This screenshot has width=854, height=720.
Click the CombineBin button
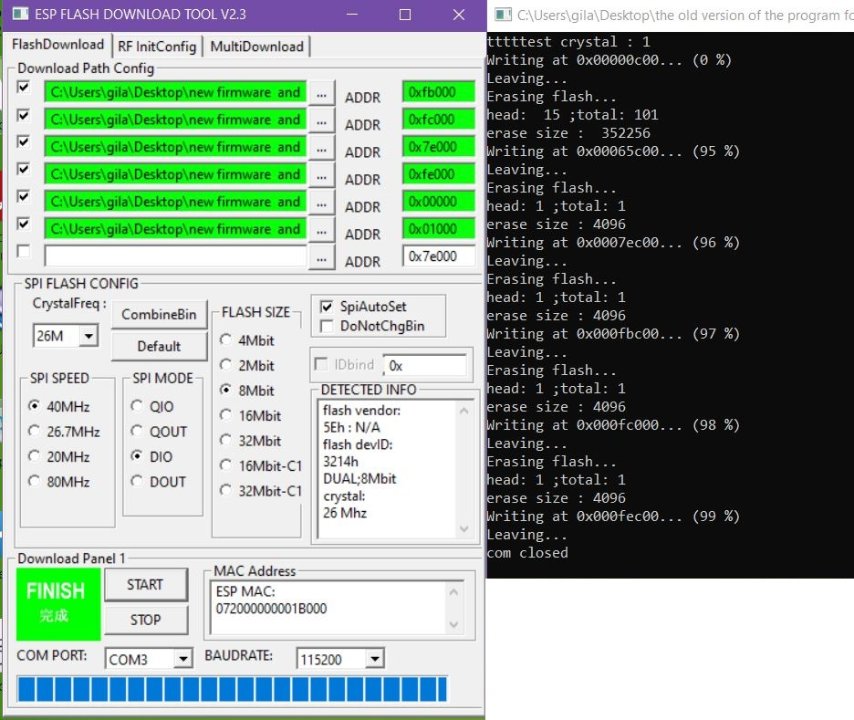point(159,314)
